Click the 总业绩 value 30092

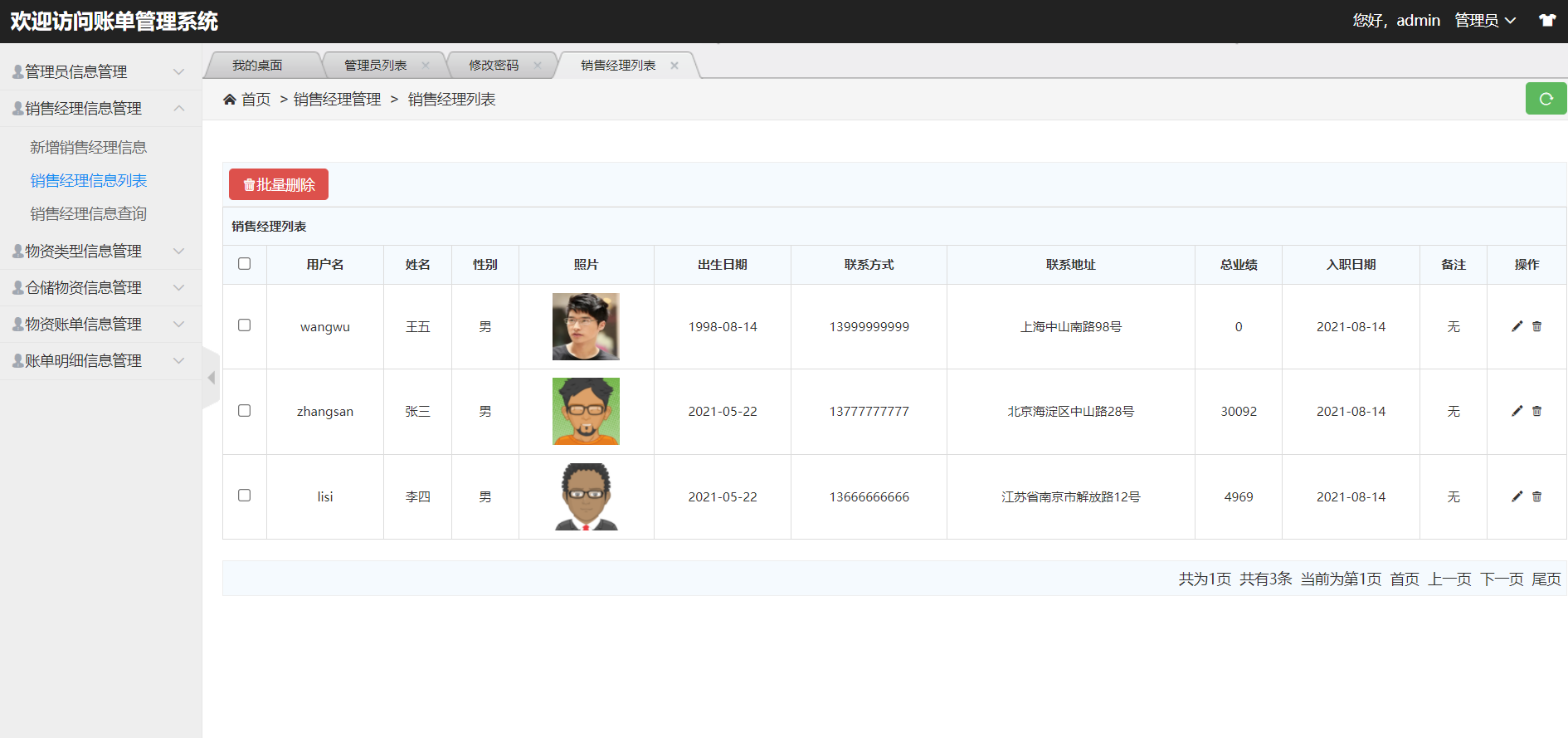(1239, 411)
